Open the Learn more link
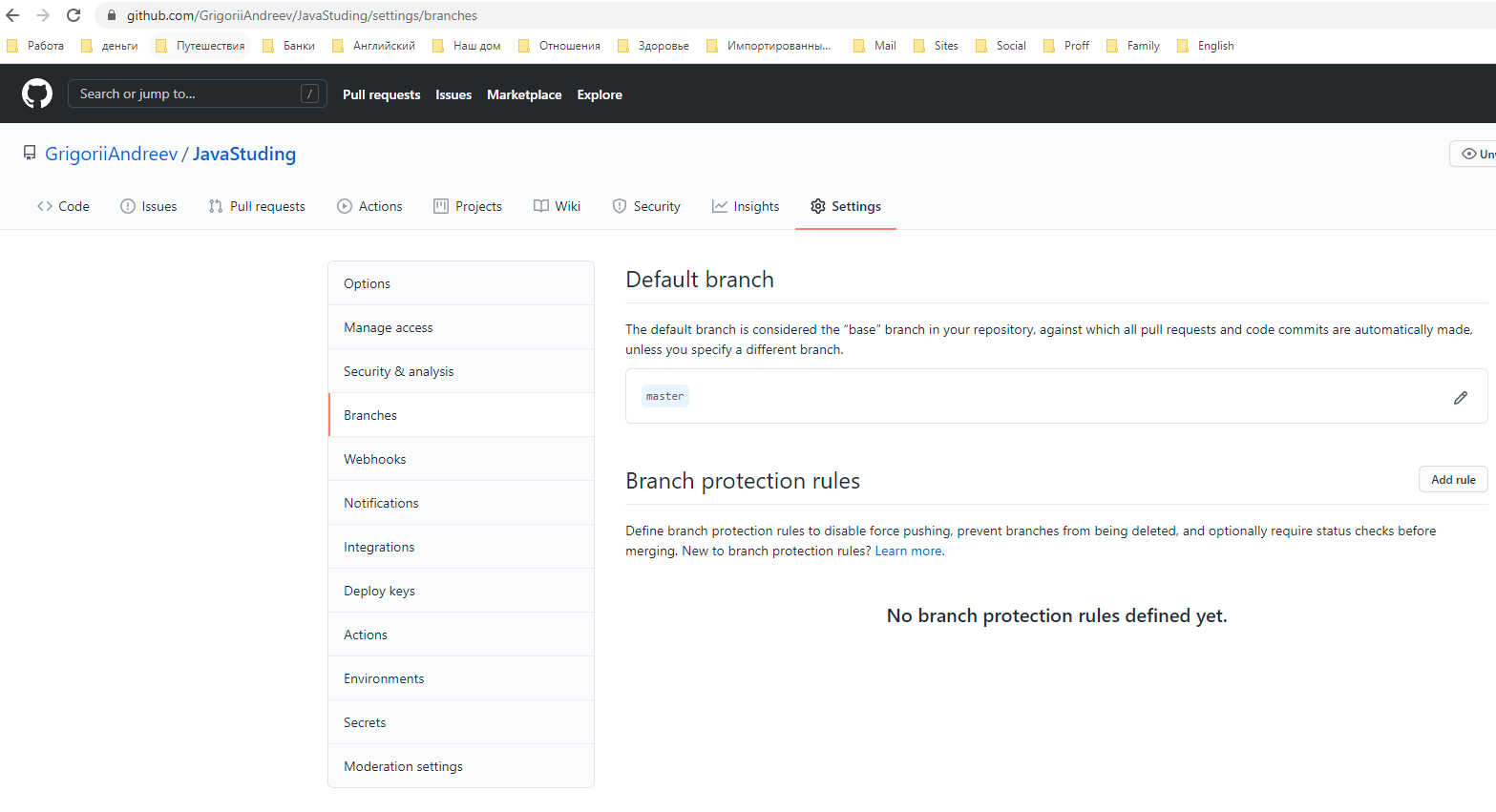 click(x=907, y=551)
